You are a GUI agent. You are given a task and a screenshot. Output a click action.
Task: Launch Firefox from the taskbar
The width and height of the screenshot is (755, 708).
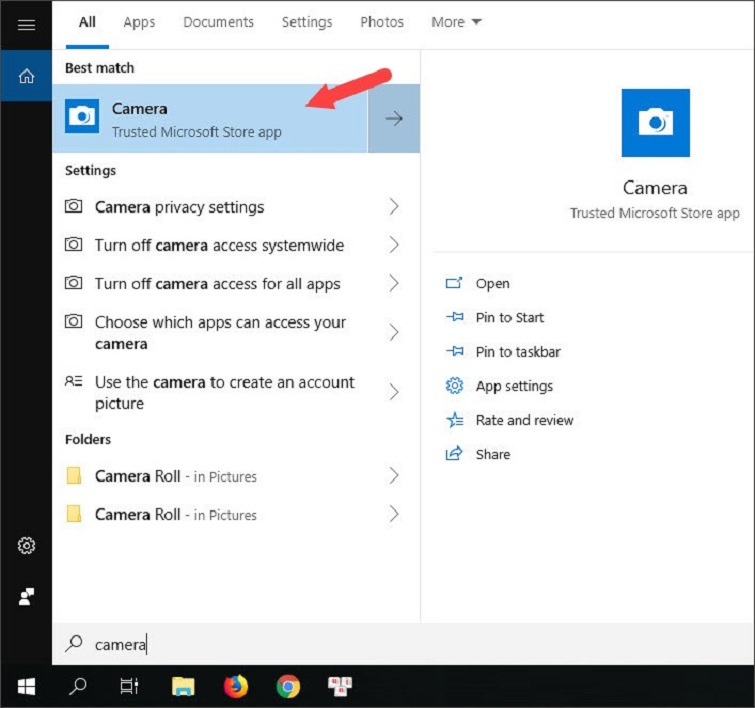pyautogui.click(x=235, y=686)
